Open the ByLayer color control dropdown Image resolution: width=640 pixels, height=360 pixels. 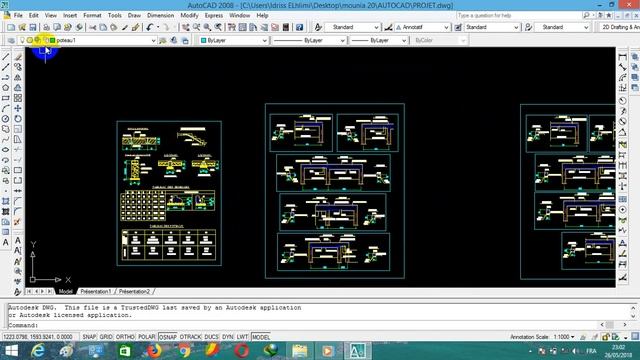click(x=233, y=40)
